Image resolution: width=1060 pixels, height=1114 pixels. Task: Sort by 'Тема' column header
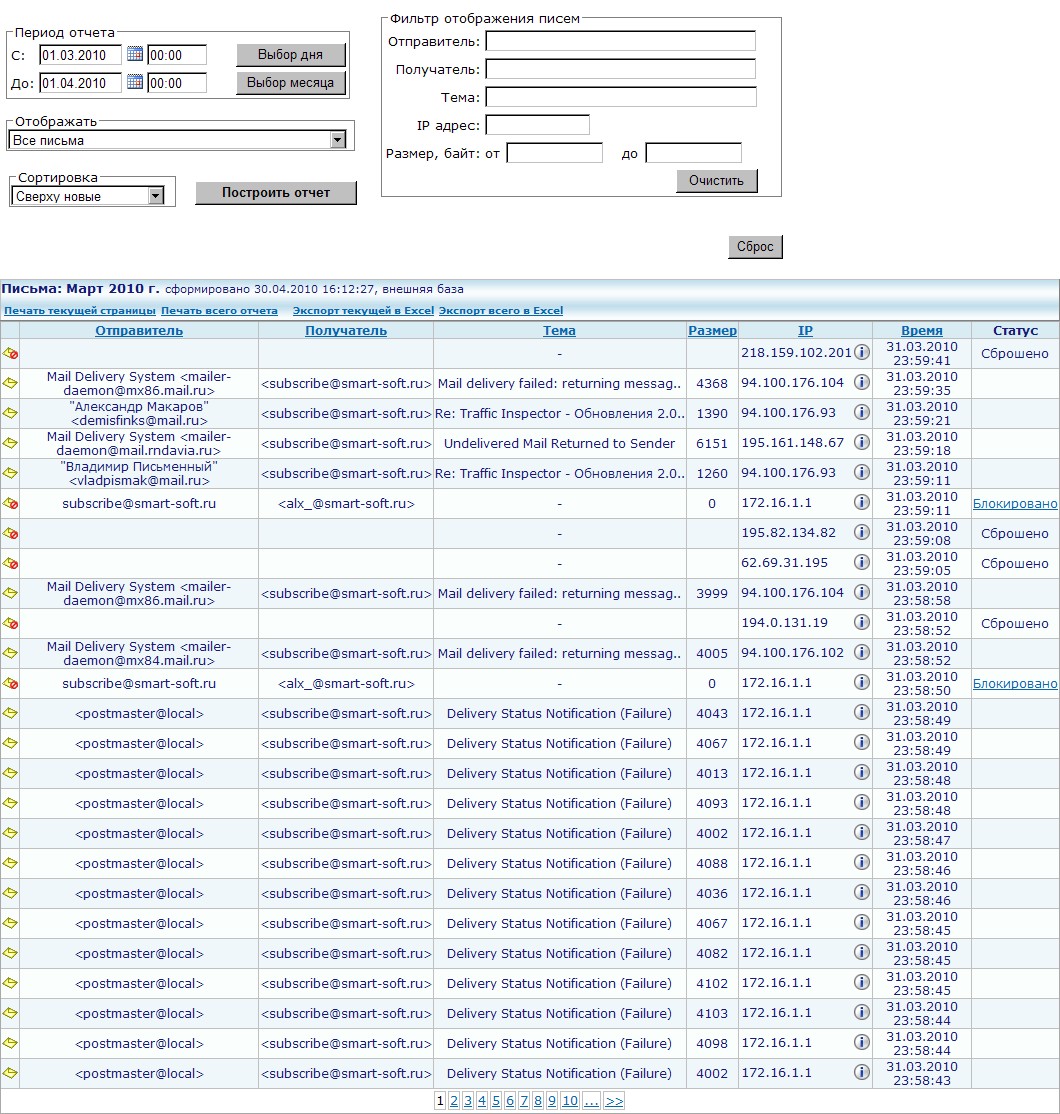click(559, 330)
